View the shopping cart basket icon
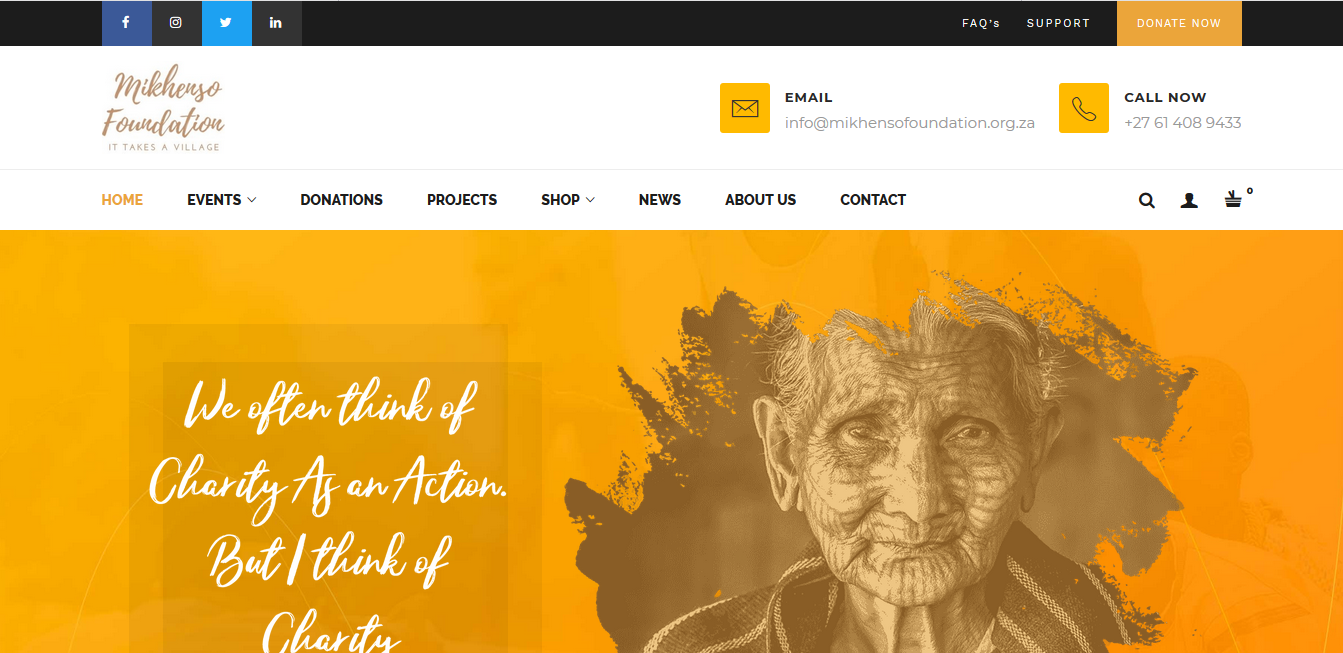 (1234, 199)
